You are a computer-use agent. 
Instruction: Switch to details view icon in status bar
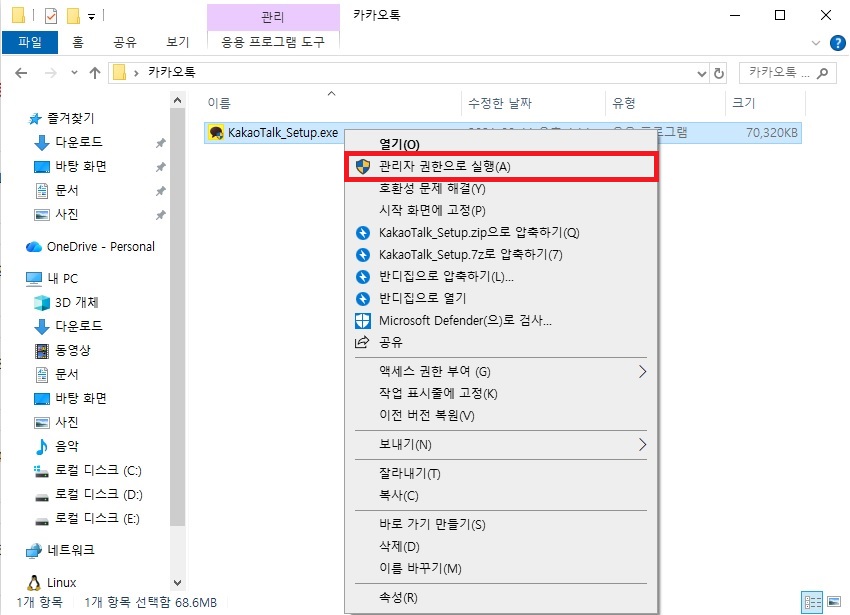[x=812, y=602]
